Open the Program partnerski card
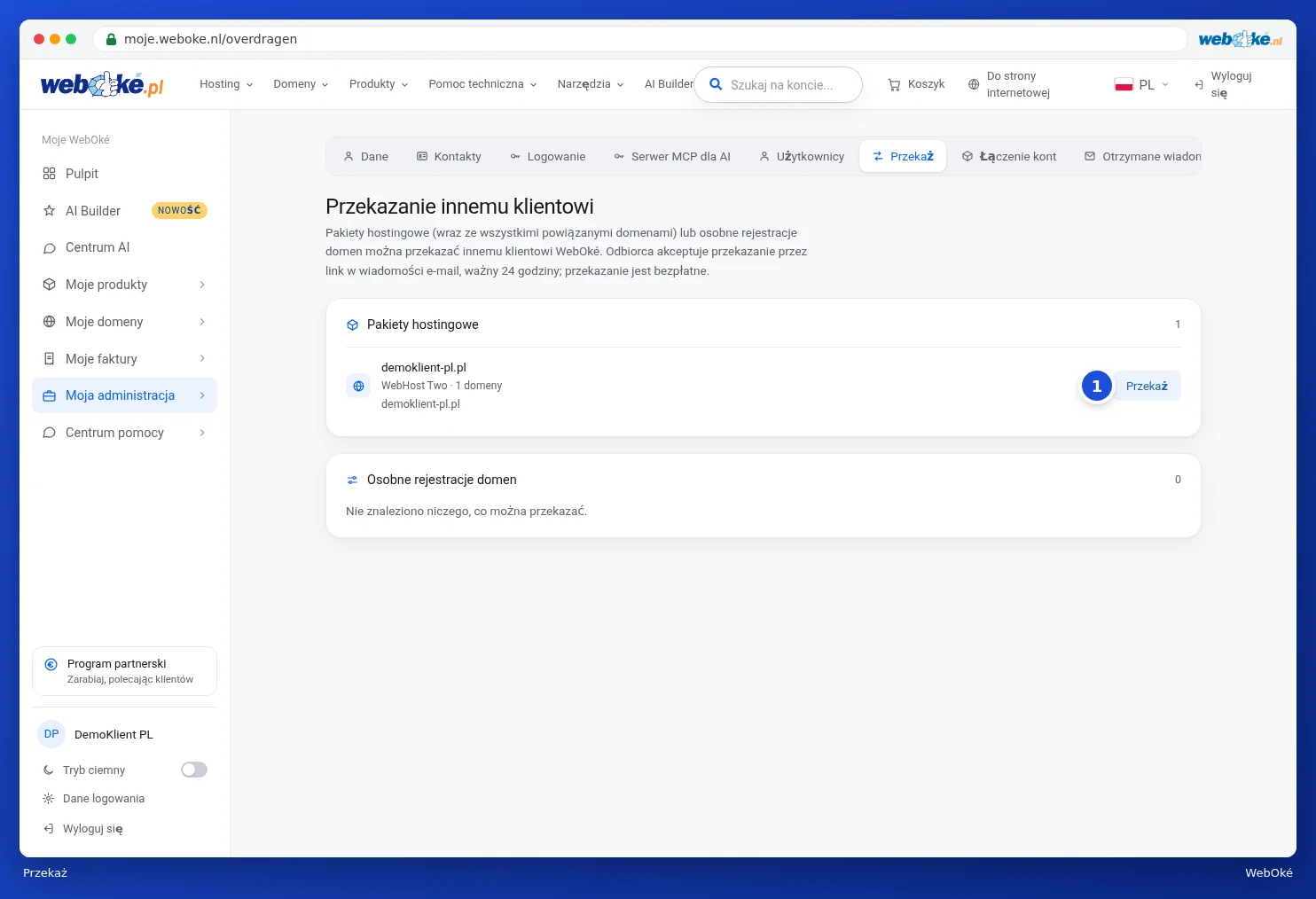 point(124,671)
